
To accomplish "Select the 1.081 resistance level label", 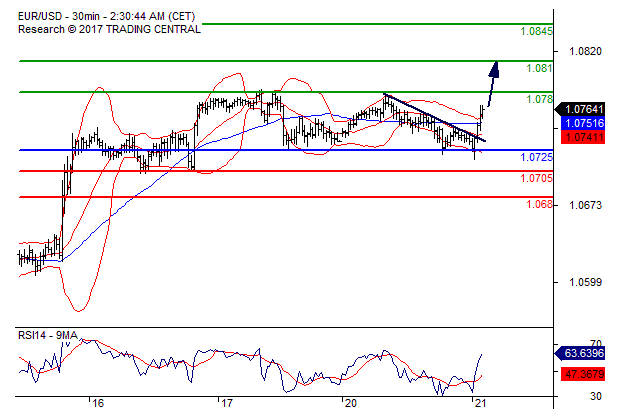I will pos(539,68).
